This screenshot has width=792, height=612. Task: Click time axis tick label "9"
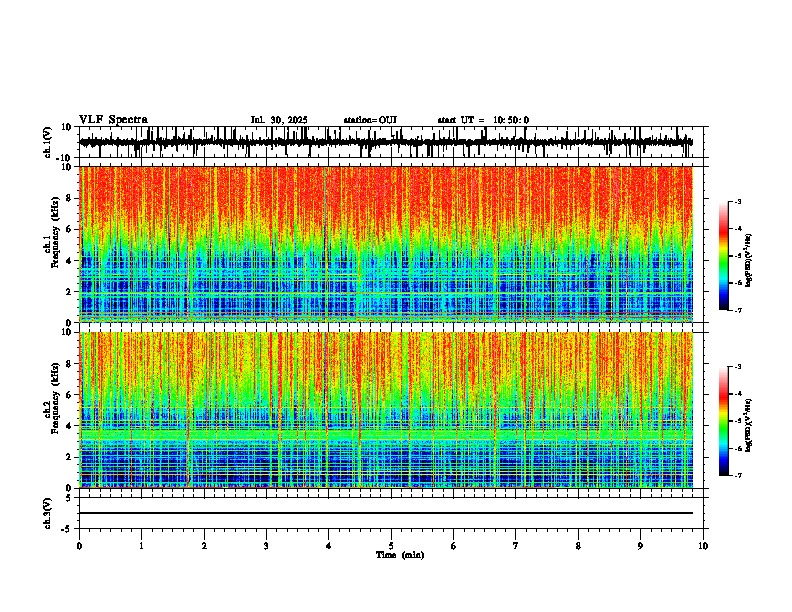[x=640, y=546]
